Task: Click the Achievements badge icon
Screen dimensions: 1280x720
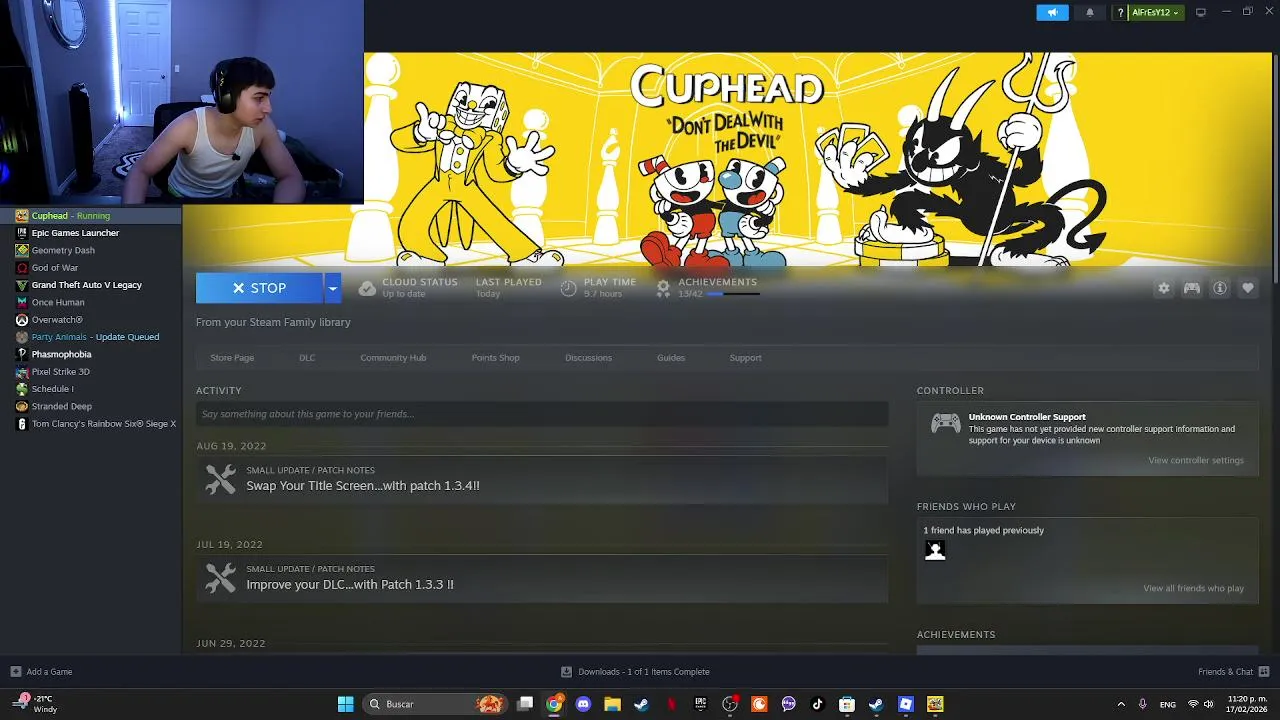Action: (x=663, y=288)
